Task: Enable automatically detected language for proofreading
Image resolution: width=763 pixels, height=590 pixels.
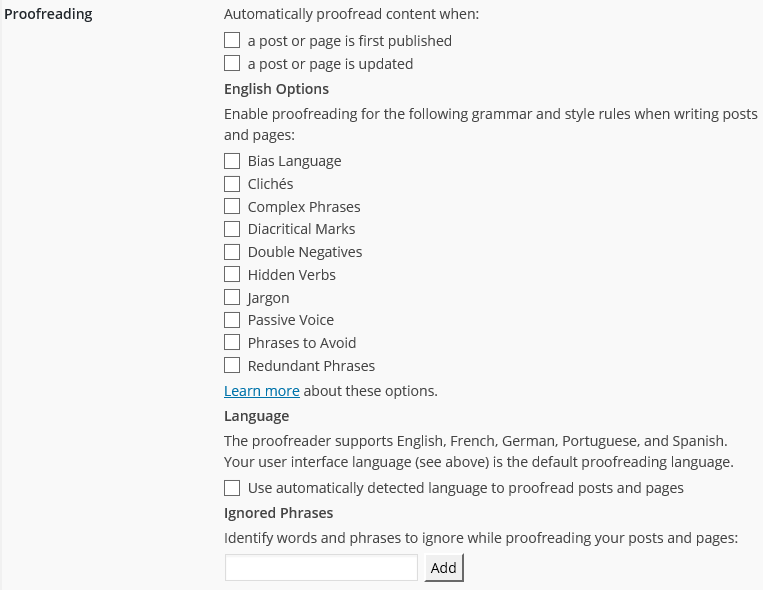Action: tap(232, 488)
